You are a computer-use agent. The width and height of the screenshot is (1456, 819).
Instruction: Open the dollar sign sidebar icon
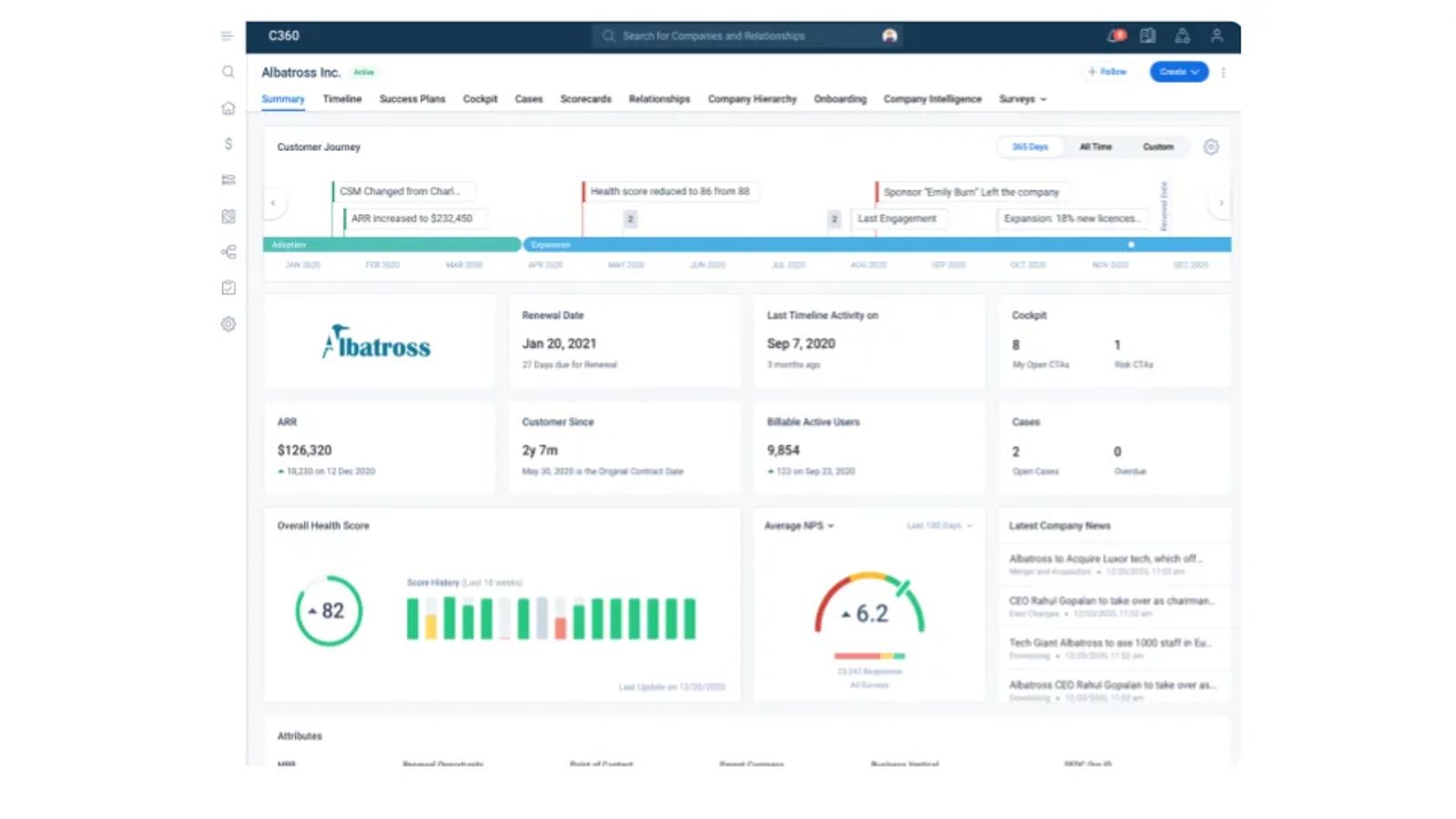[228, 144]
